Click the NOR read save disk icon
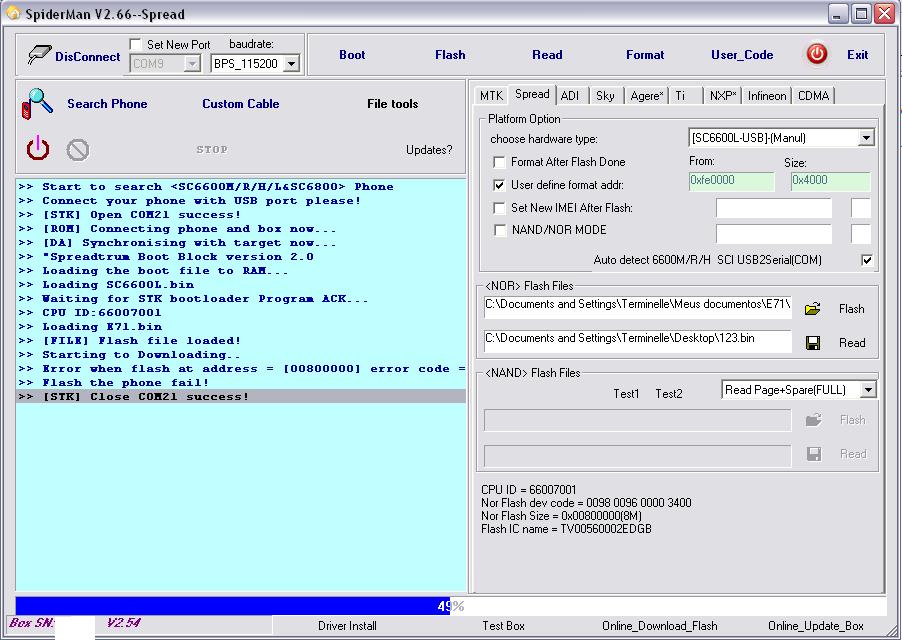The width and height of the screenshot is (902, 640). tap(813, 343)
